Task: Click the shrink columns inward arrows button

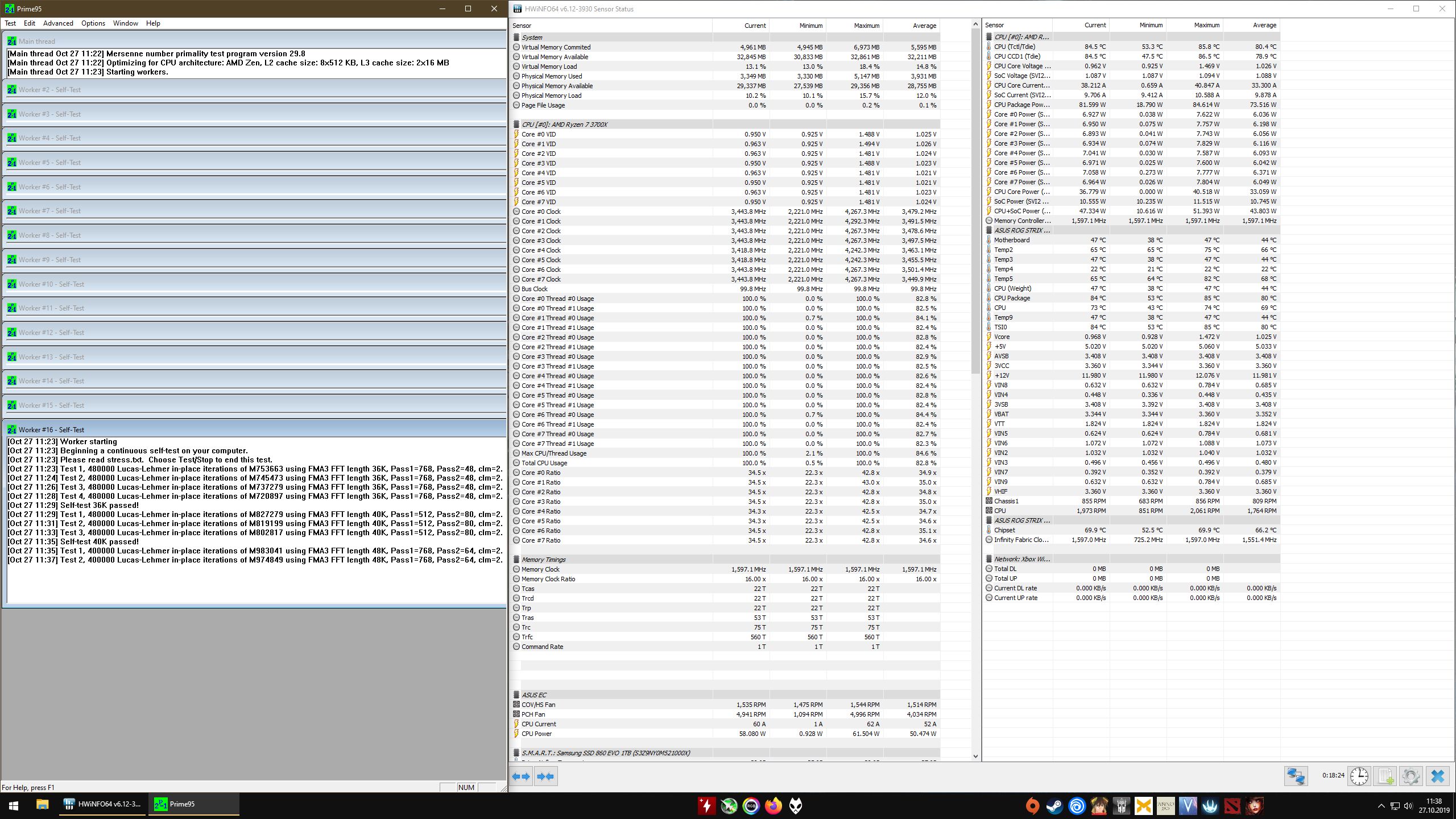Action: click(545, 776)
